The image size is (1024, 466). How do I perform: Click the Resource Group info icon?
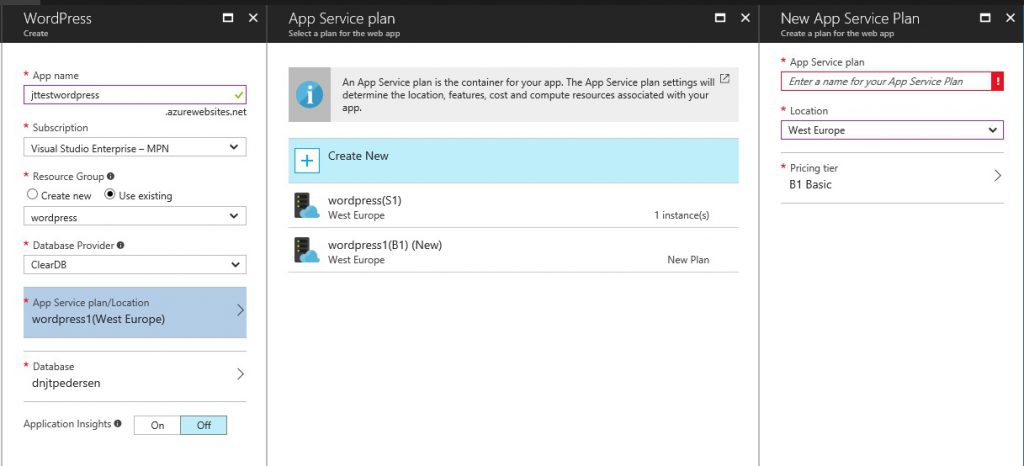click(110, 176)
